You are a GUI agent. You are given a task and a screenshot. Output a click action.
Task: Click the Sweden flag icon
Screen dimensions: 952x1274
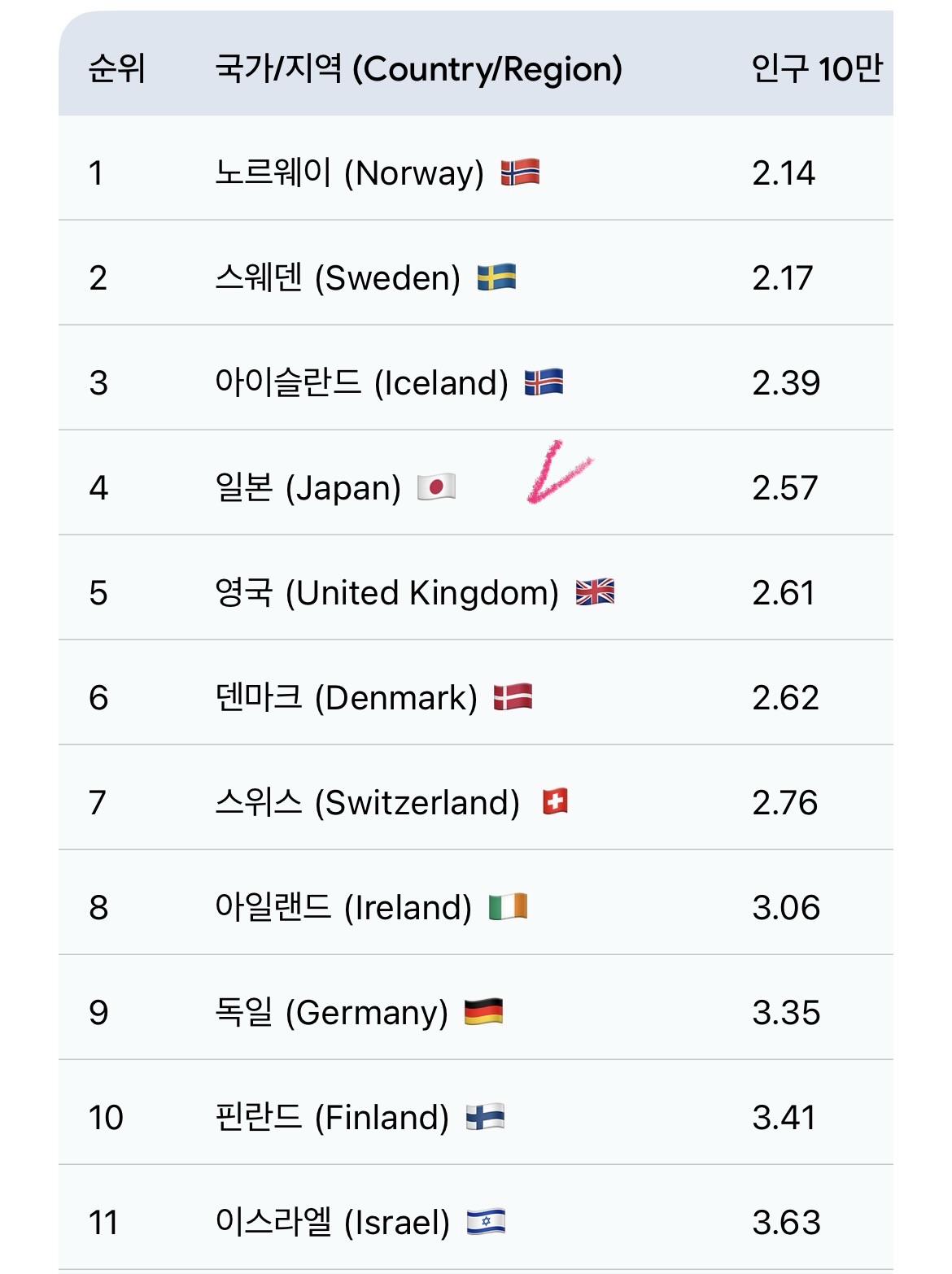point(496,277)
